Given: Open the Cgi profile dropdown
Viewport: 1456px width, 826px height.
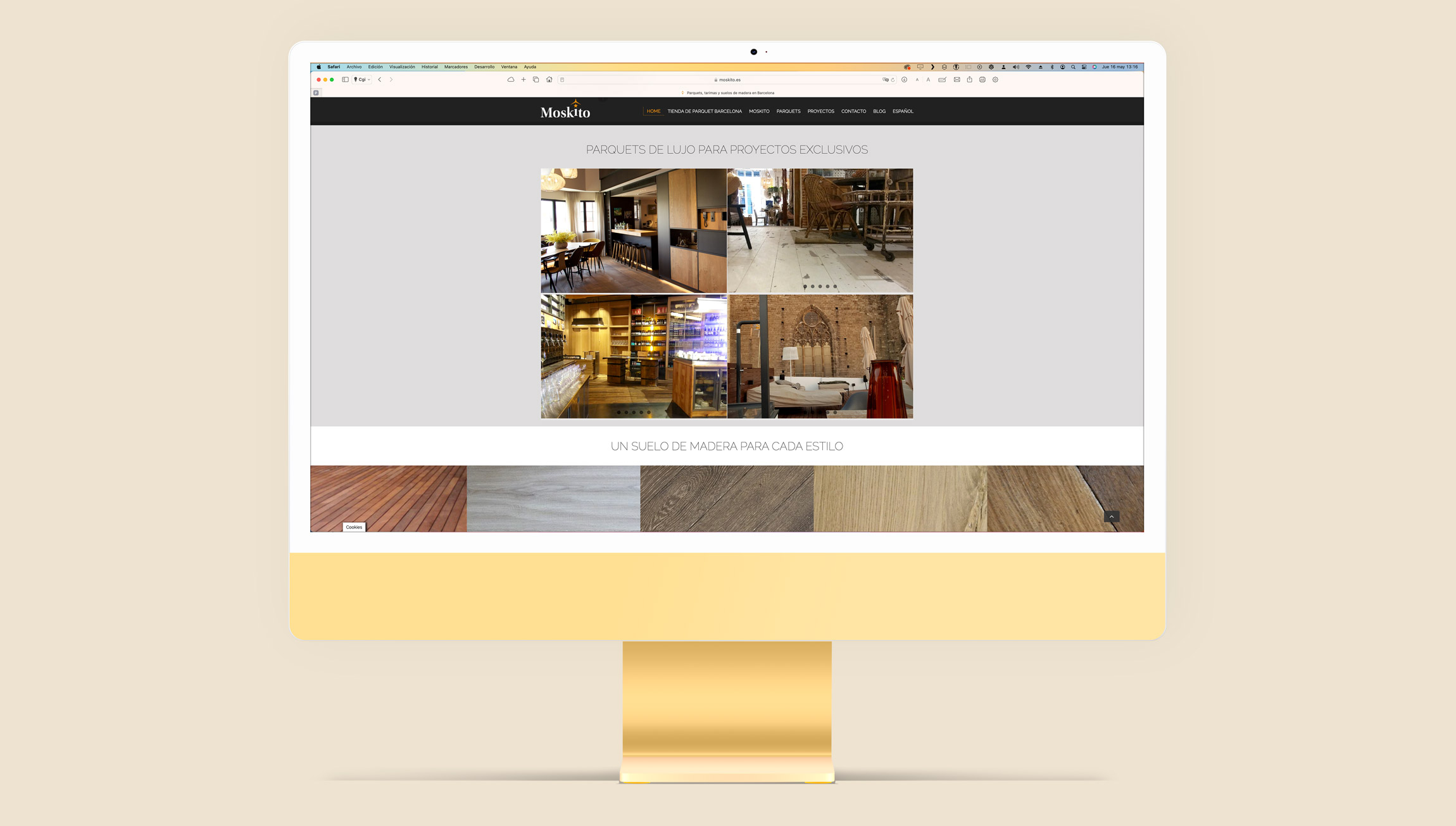Looking at the screenshot, I should point(362,79).
